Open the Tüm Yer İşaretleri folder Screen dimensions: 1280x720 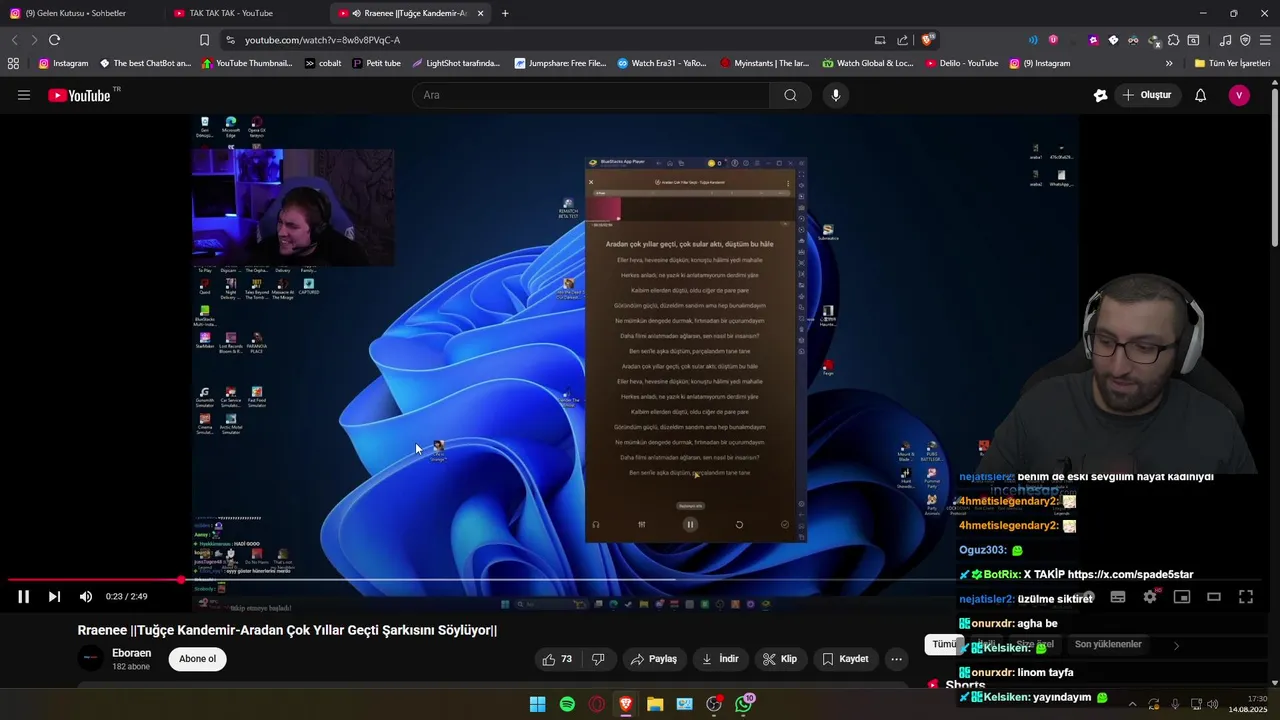click(1232, 63)
